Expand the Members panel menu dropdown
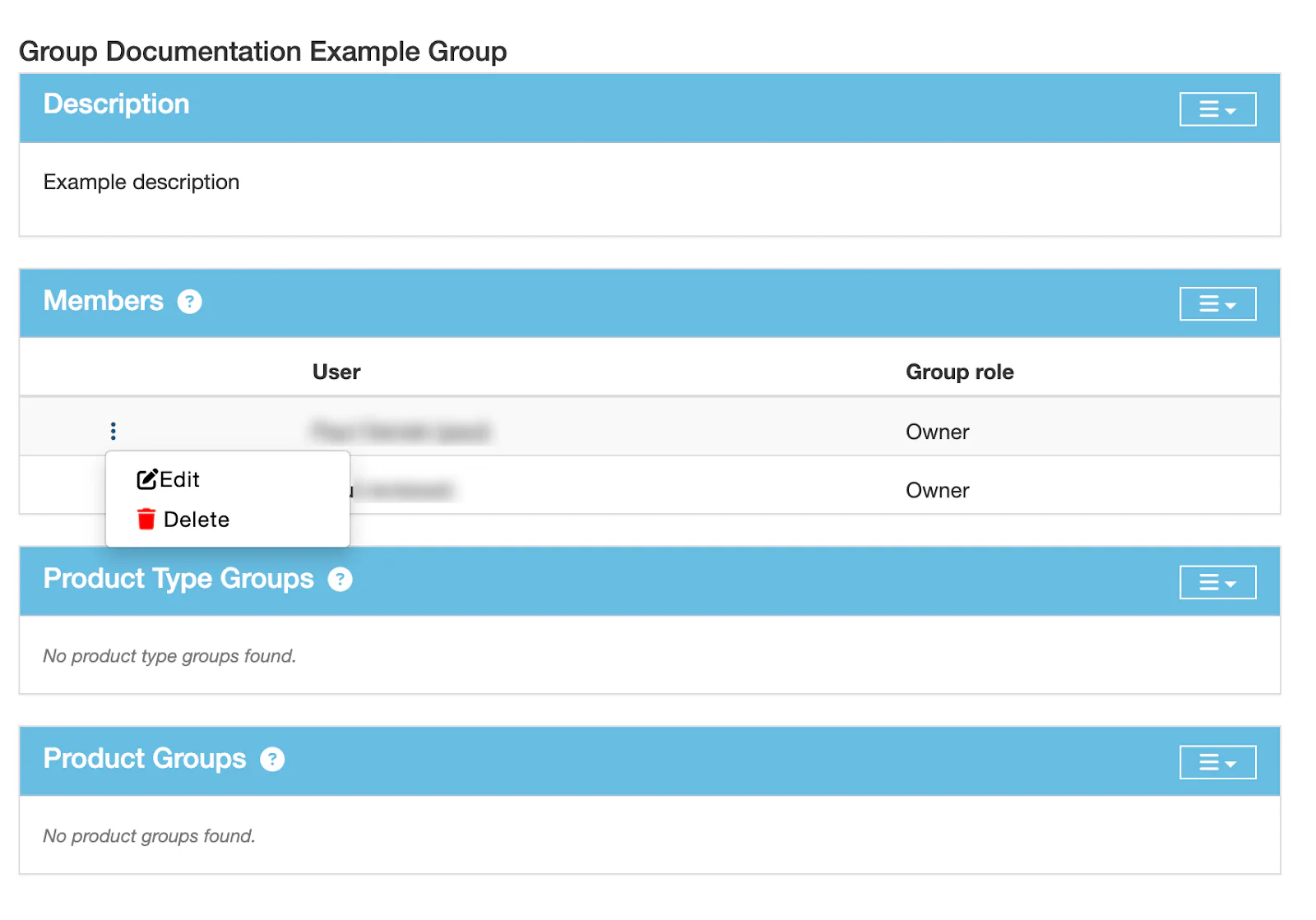 click(x=1217, y=304)
